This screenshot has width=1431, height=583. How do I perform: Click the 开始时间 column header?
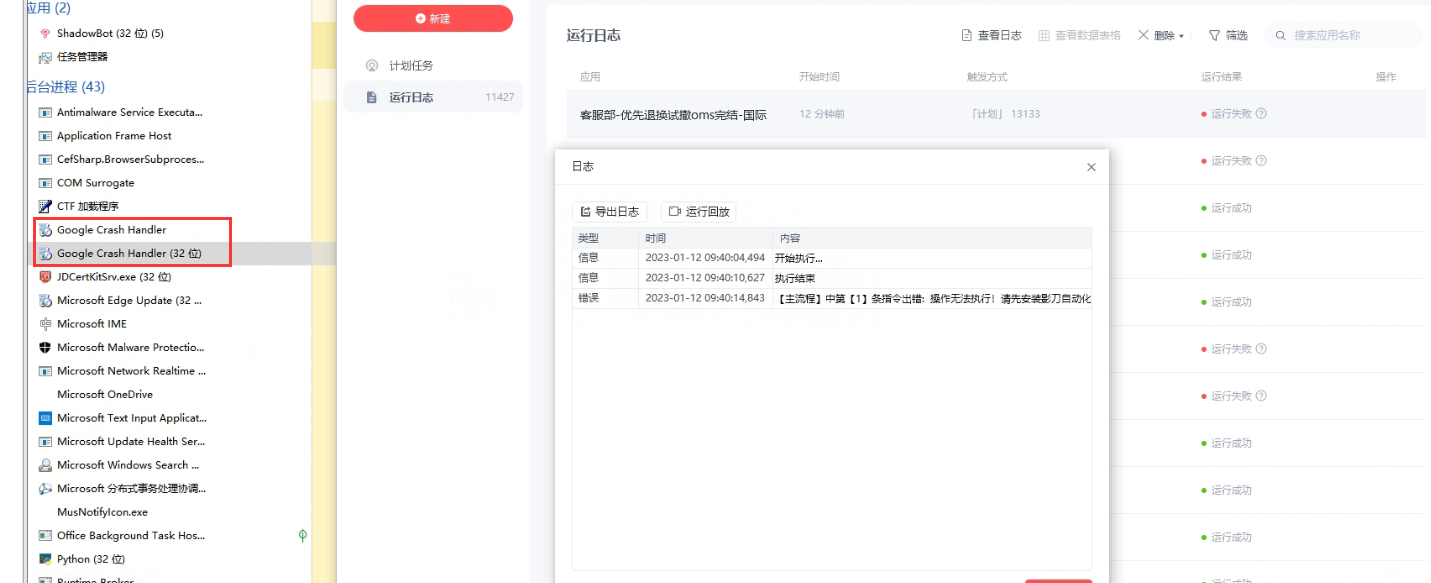pyautogui.click(x=819, y=77)
